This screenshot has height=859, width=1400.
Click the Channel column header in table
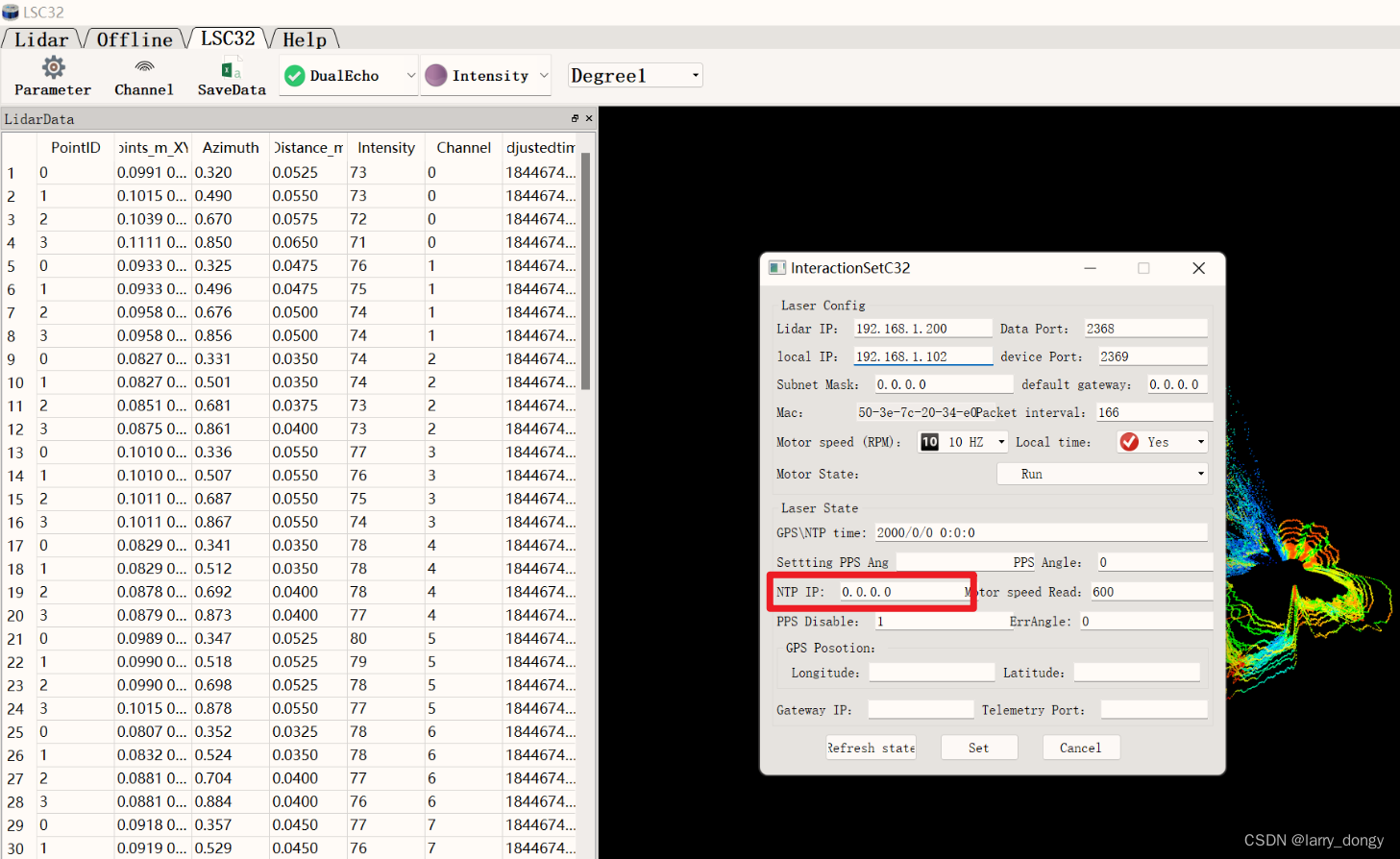[463, 147]
